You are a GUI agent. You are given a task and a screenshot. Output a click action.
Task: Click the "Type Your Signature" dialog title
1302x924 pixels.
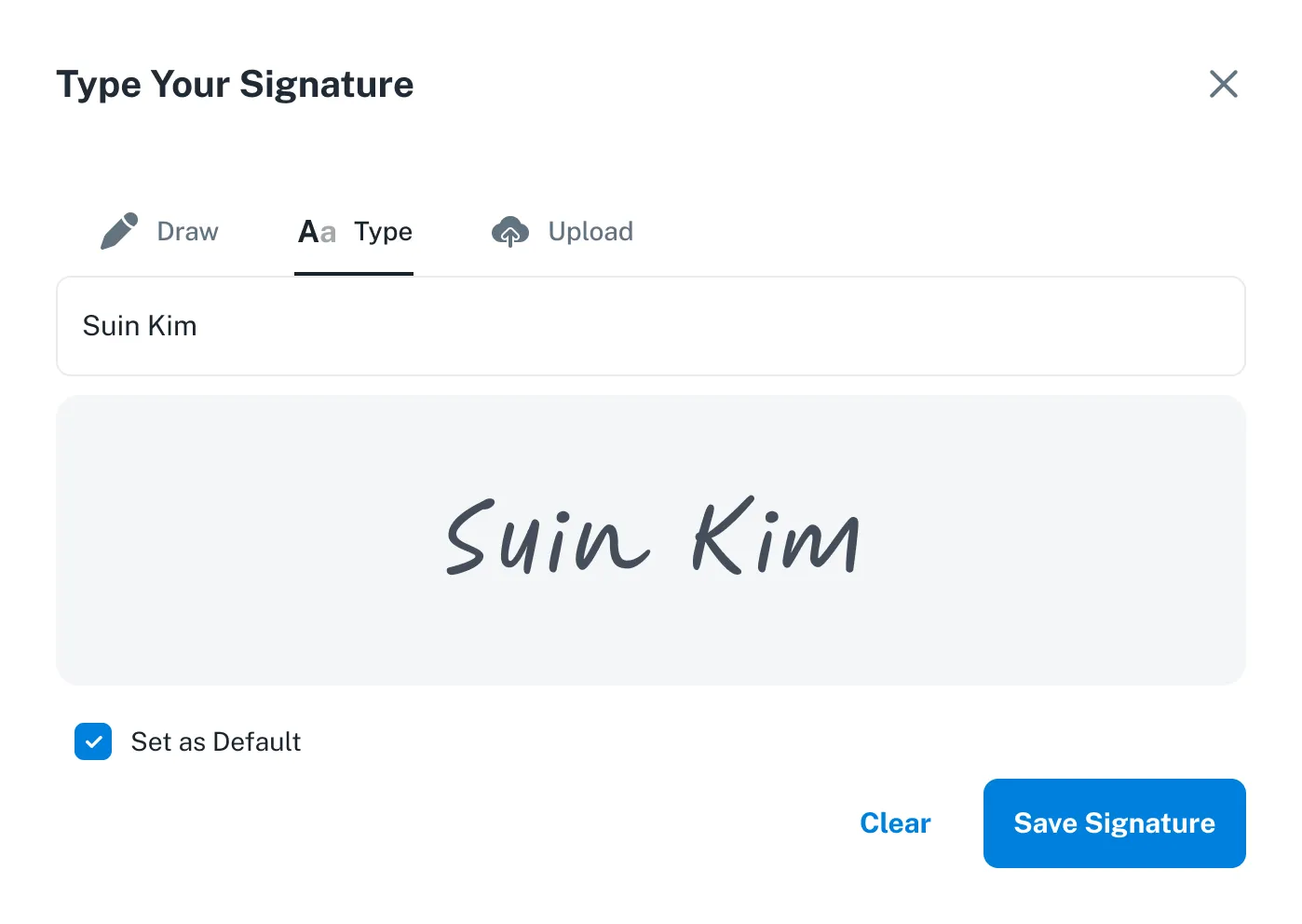click(x=235, y=84)
